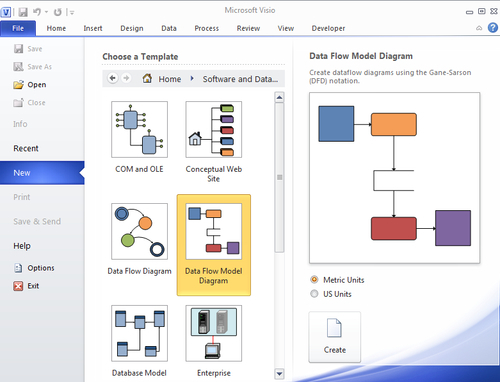Click the breadcrumb chevron after Home

click(x=192, y=79)
